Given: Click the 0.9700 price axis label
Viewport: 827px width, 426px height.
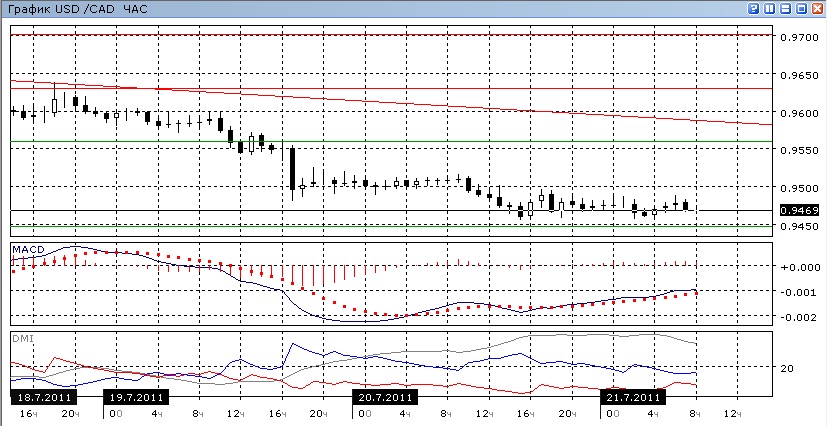Looking at the screenshot, I should point(799,38).
